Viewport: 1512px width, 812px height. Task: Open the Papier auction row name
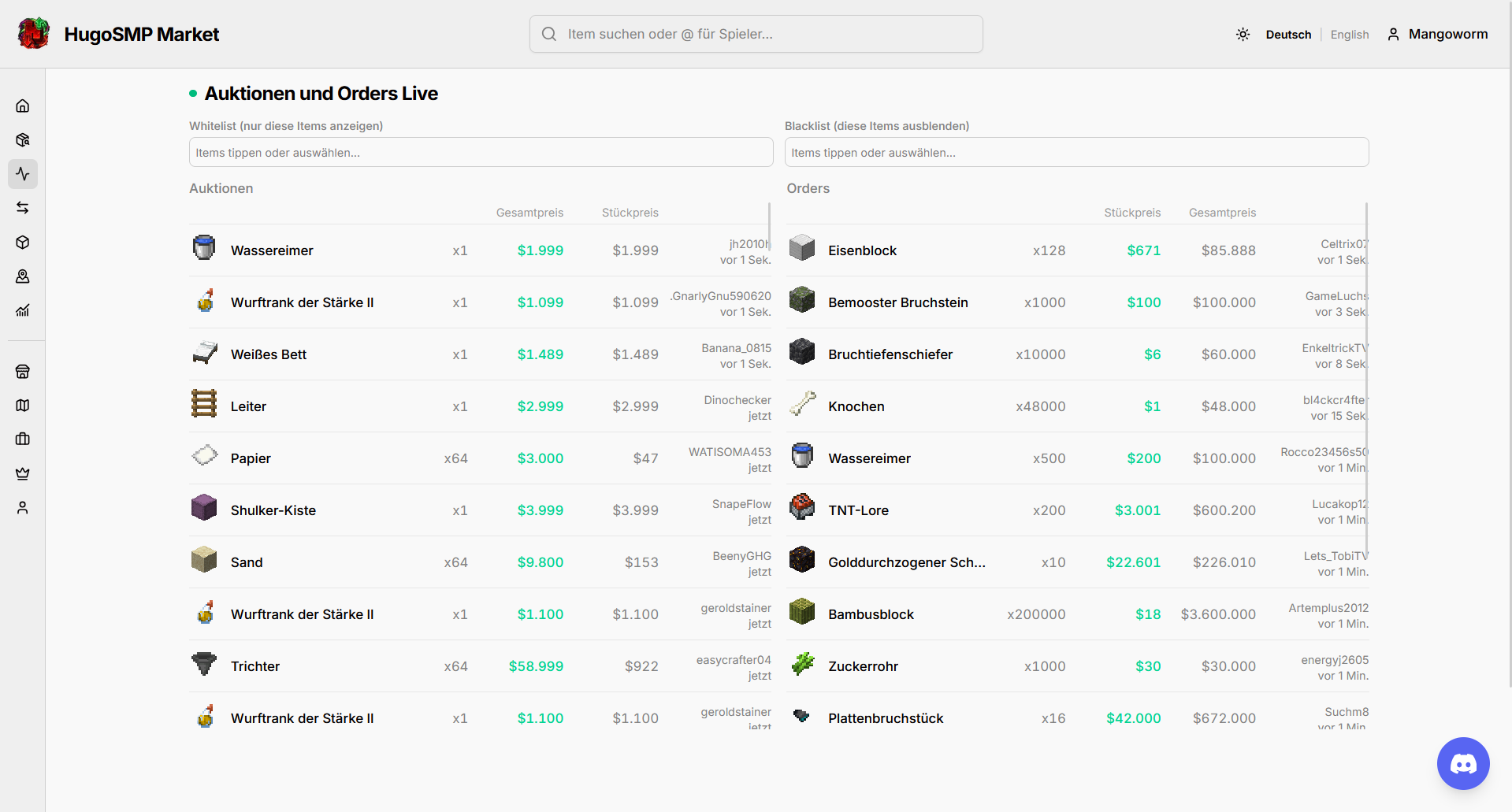[x=251, y=458]
